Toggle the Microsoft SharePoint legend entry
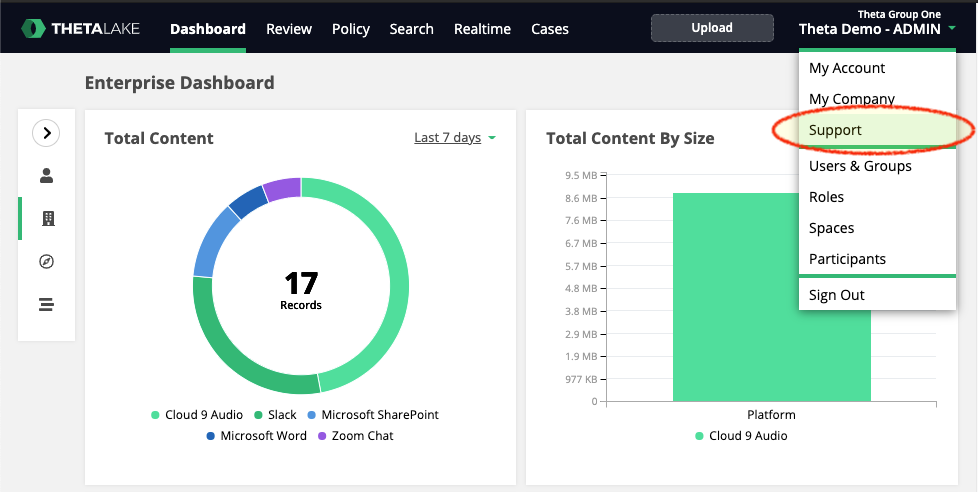This screenshot has height=492, width=978. point(373,415)
